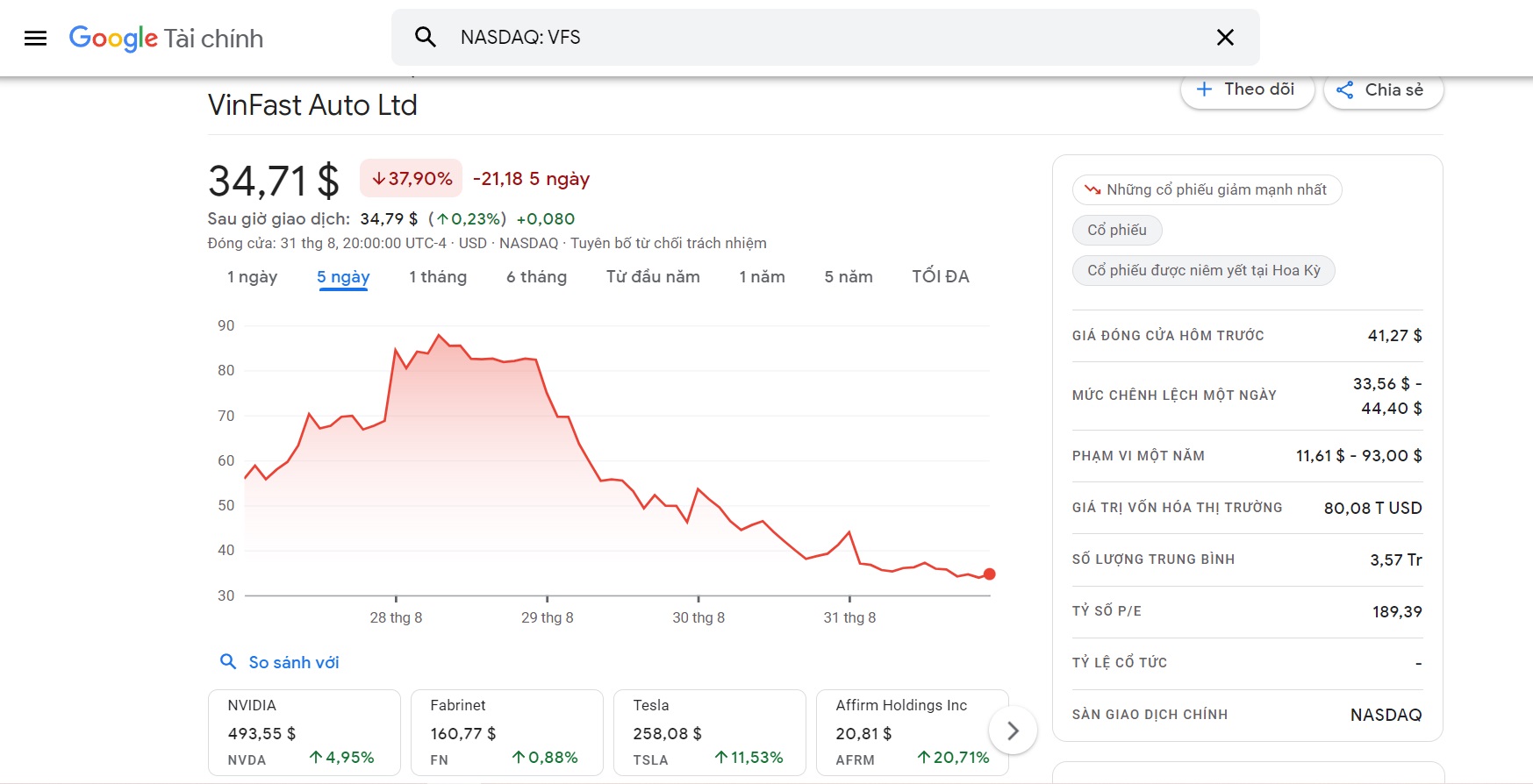This screenshot has height=784, width=1533.
Task: Open the Tesla comparison card
Action: click(x=709, y=732)
